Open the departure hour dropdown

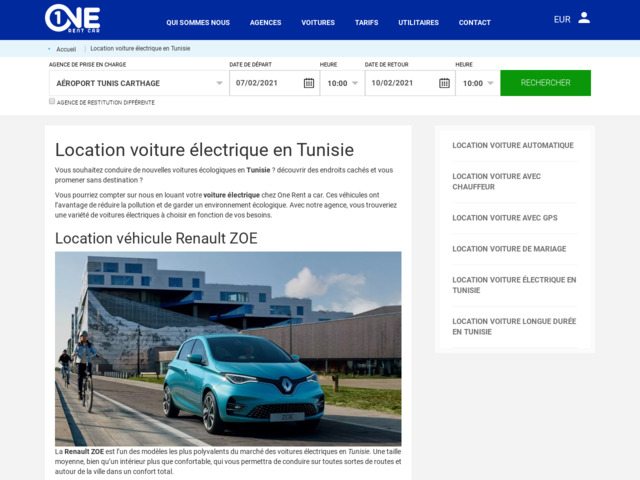[x=342, y=83]
